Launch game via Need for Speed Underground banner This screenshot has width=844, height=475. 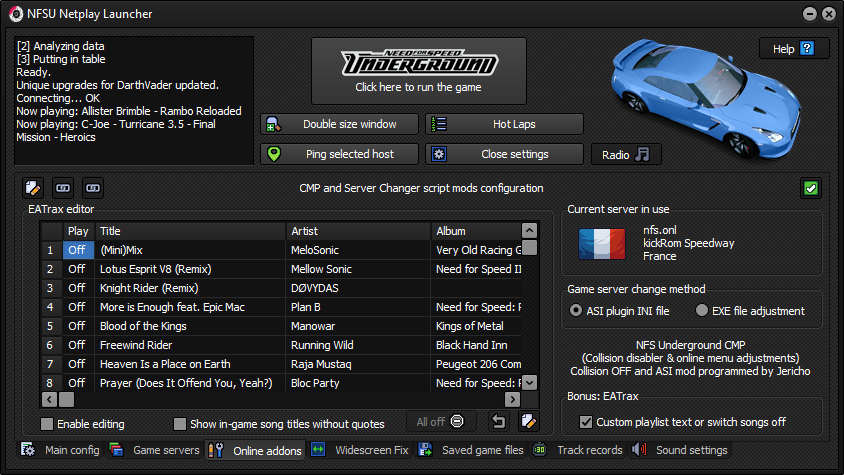tap(418, 71)
